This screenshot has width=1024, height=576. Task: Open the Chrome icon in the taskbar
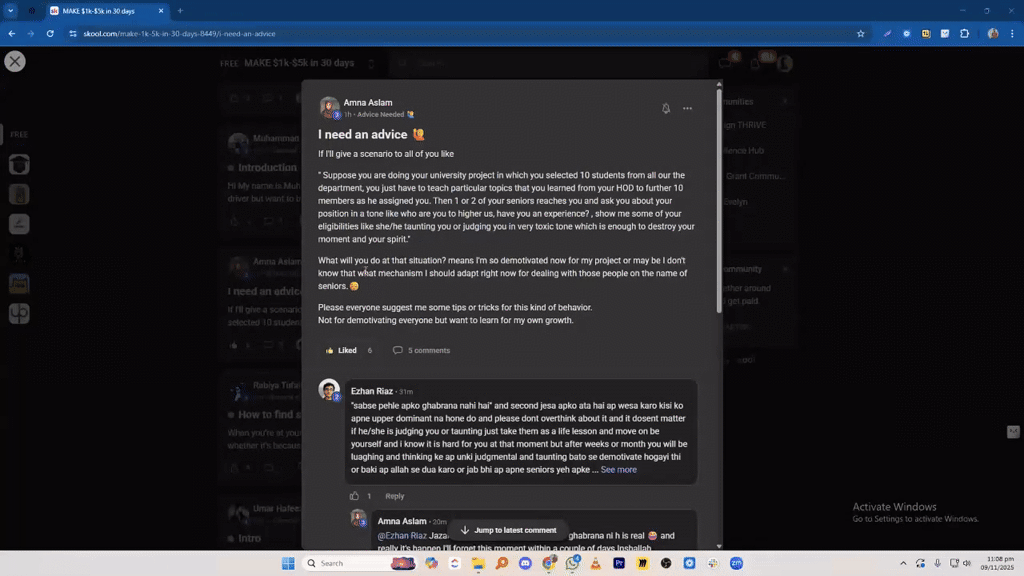[x=549, y=563]
